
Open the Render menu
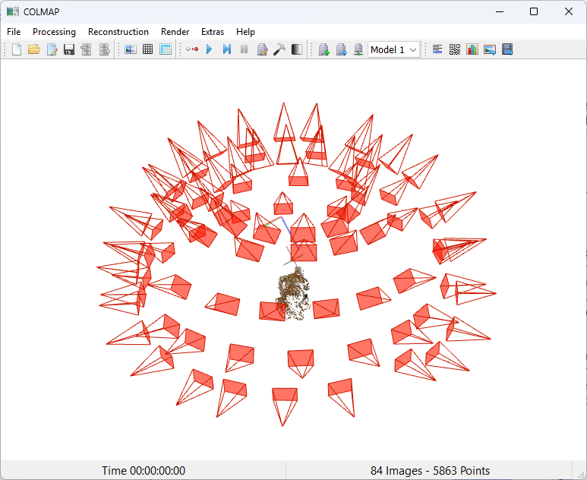coord(175,32)
